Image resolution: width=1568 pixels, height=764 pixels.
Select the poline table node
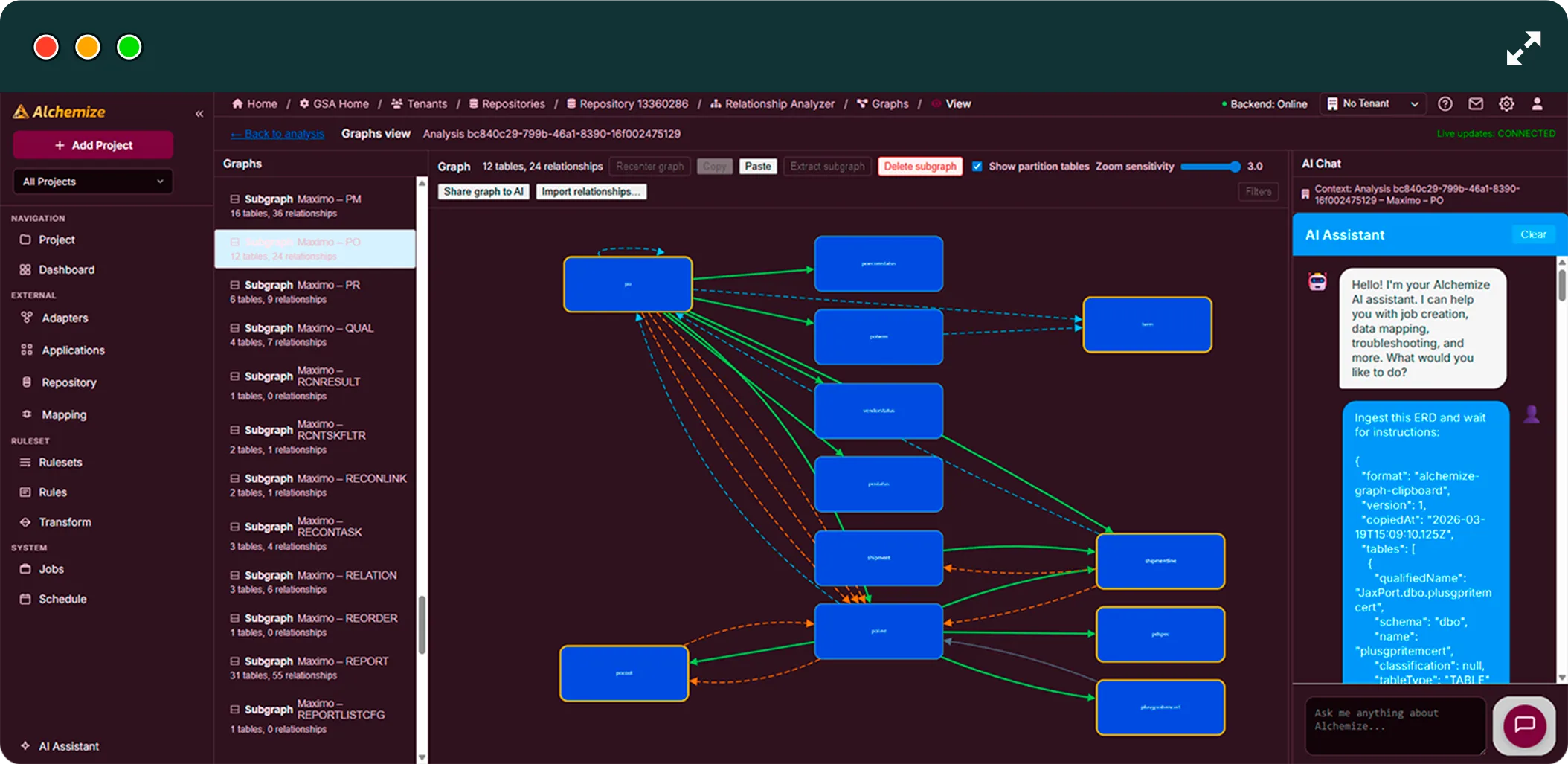(878, 631)
